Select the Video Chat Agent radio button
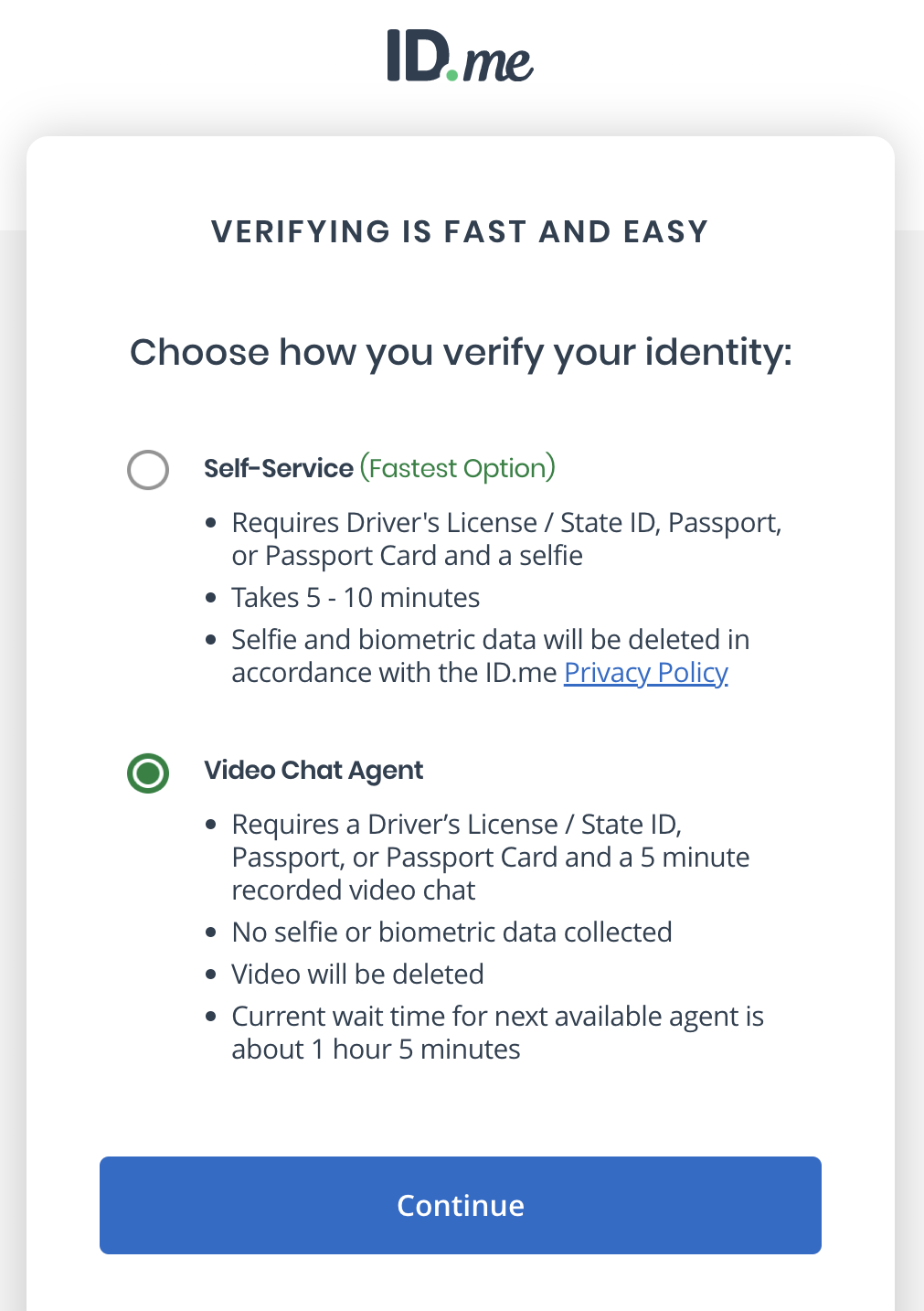The image size is (924, 1311). [148, 773]
